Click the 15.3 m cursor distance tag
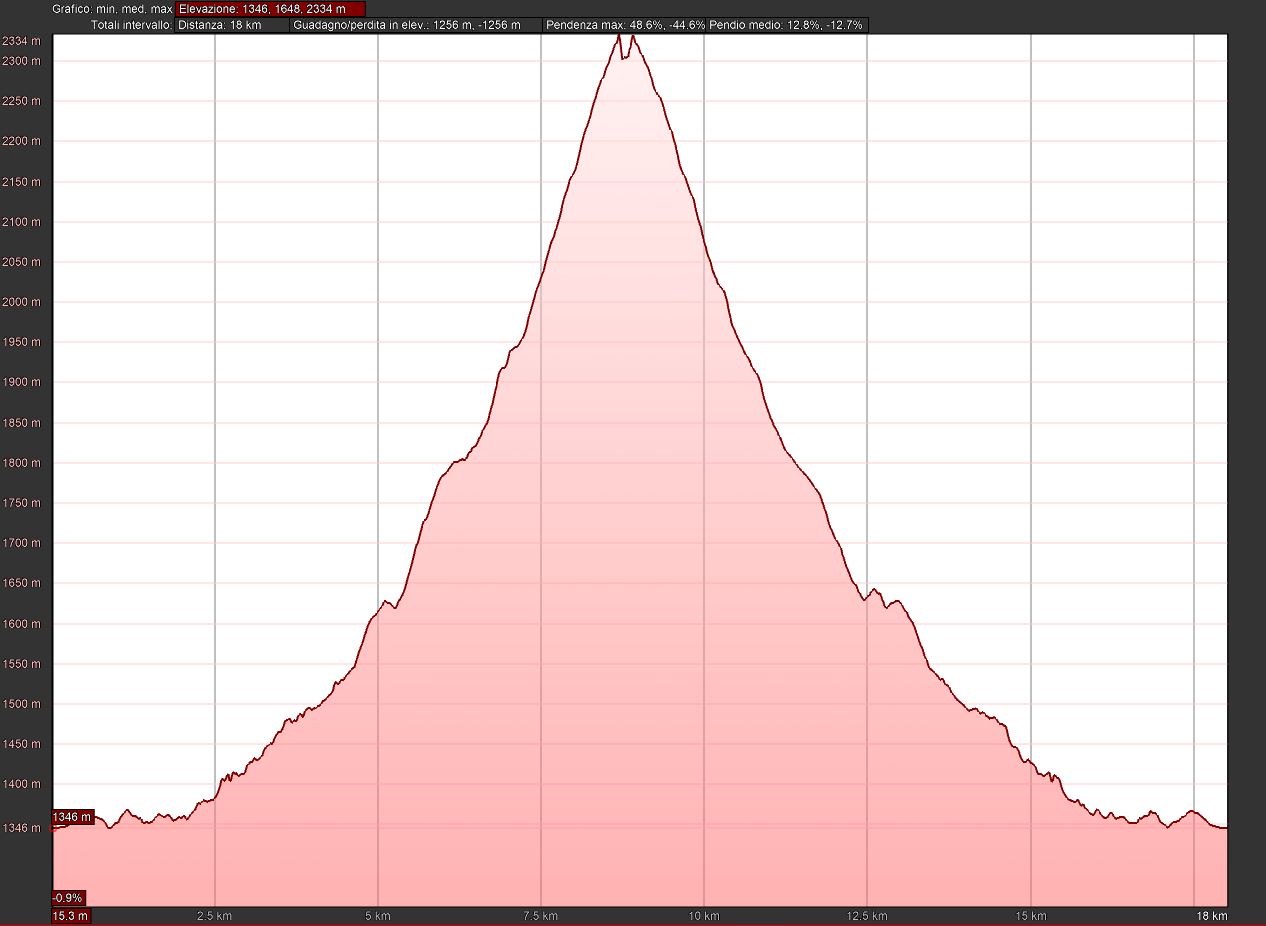 point(71,916)
